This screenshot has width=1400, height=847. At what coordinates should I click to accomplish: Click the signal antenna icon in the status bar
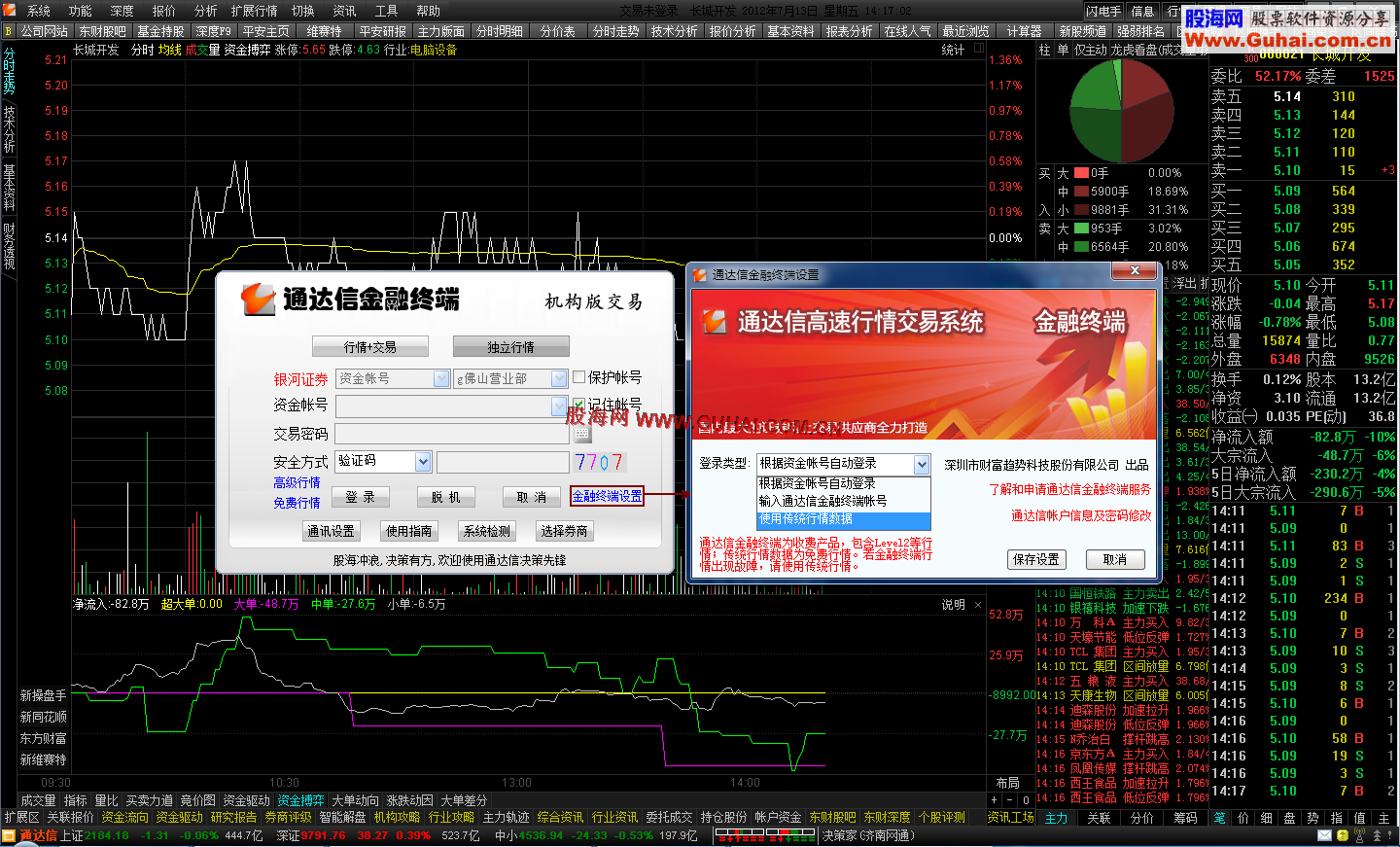[1360, 835]
